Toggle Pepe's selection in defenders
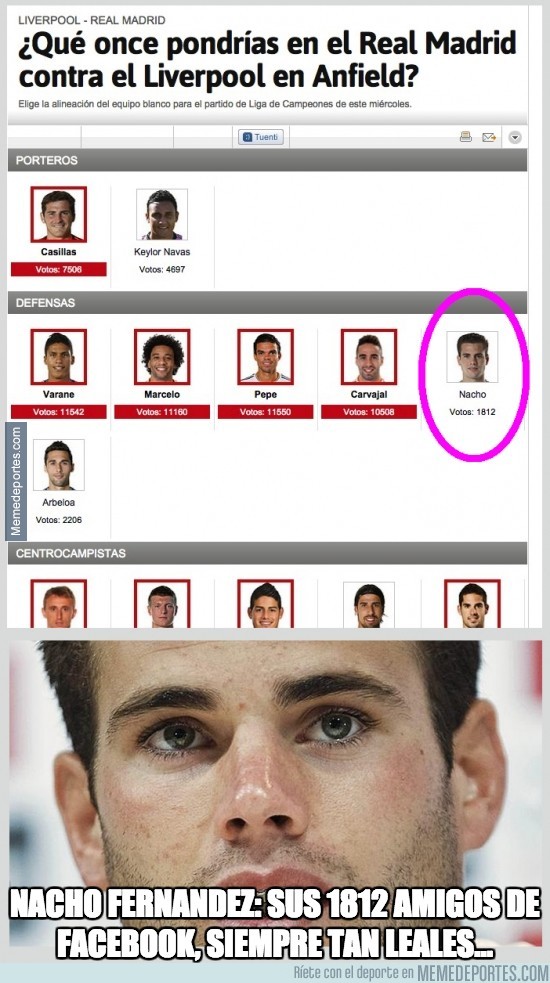 tap(265, 357)
